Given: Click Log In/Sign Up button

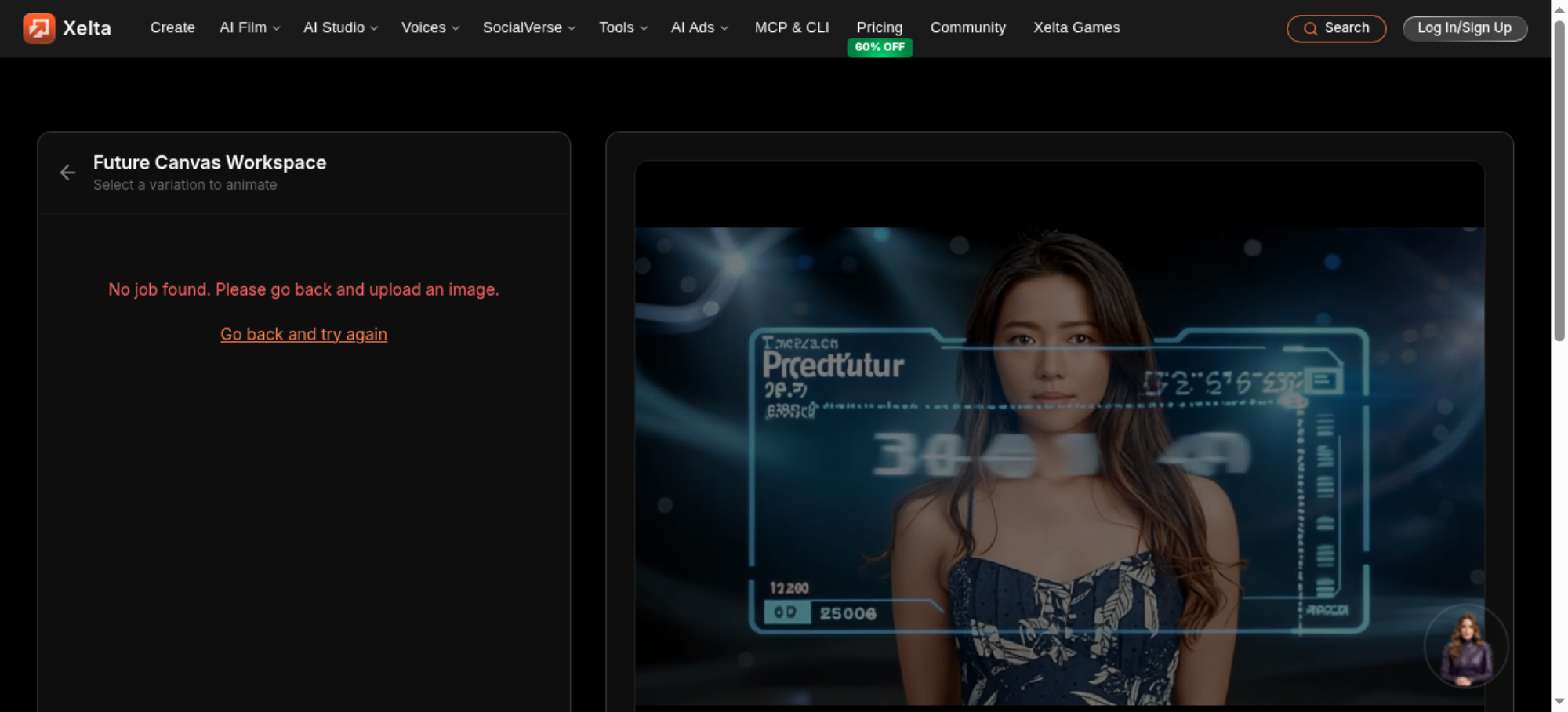Looking at the screenshot, I should pyautogui.click(x=1465, y=28).
